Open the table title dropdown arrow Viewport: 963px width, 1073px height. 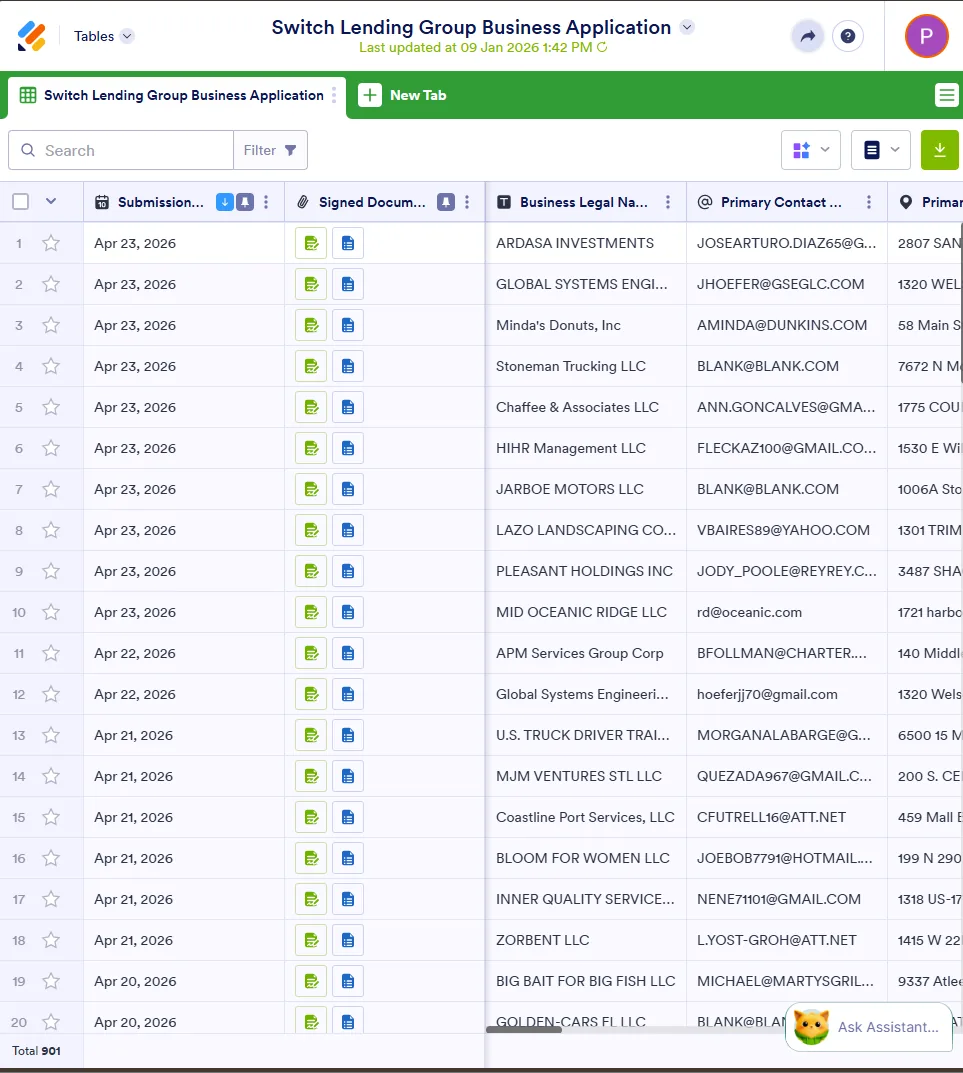(687, 27)
